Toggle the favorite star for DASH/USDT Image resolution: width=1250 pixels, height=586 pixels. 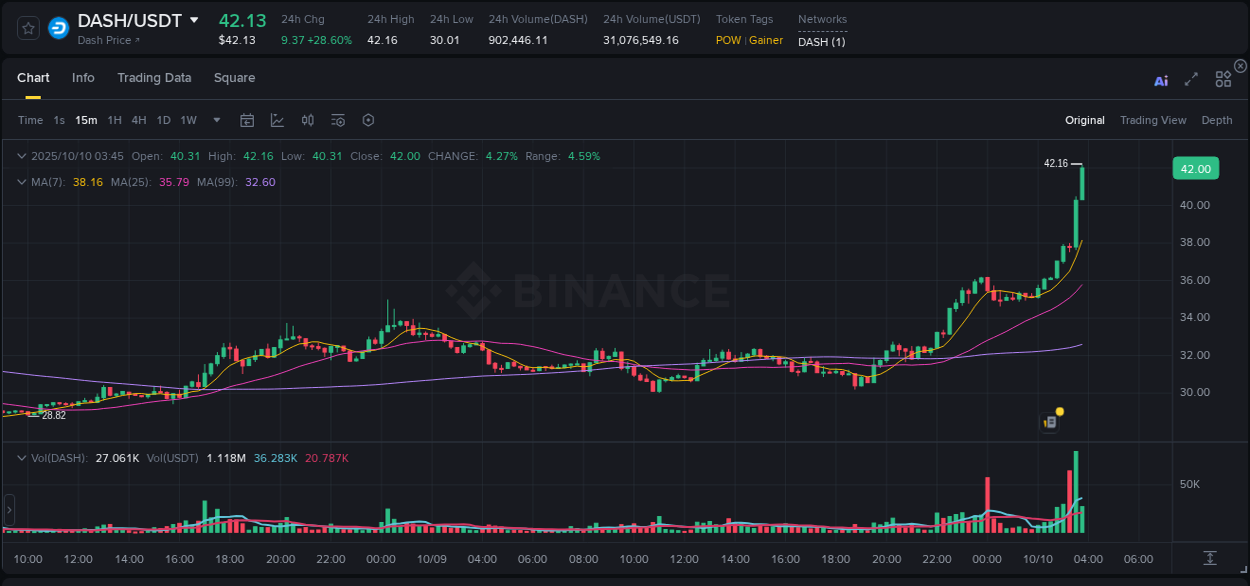27,28
